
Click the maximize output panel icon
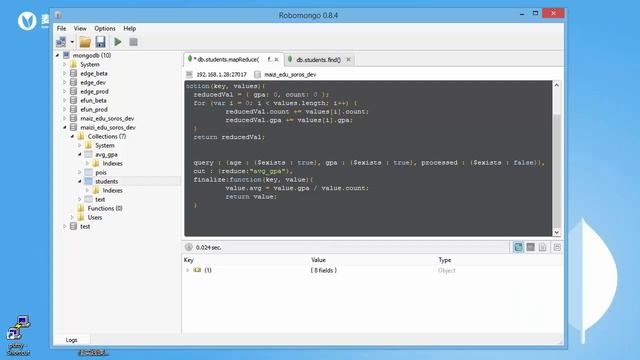click(x=557, y=247)
